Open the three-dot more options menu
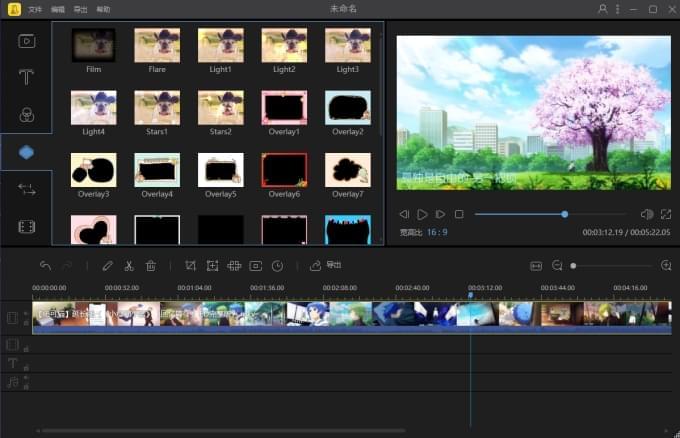 (x=618, y=9)
